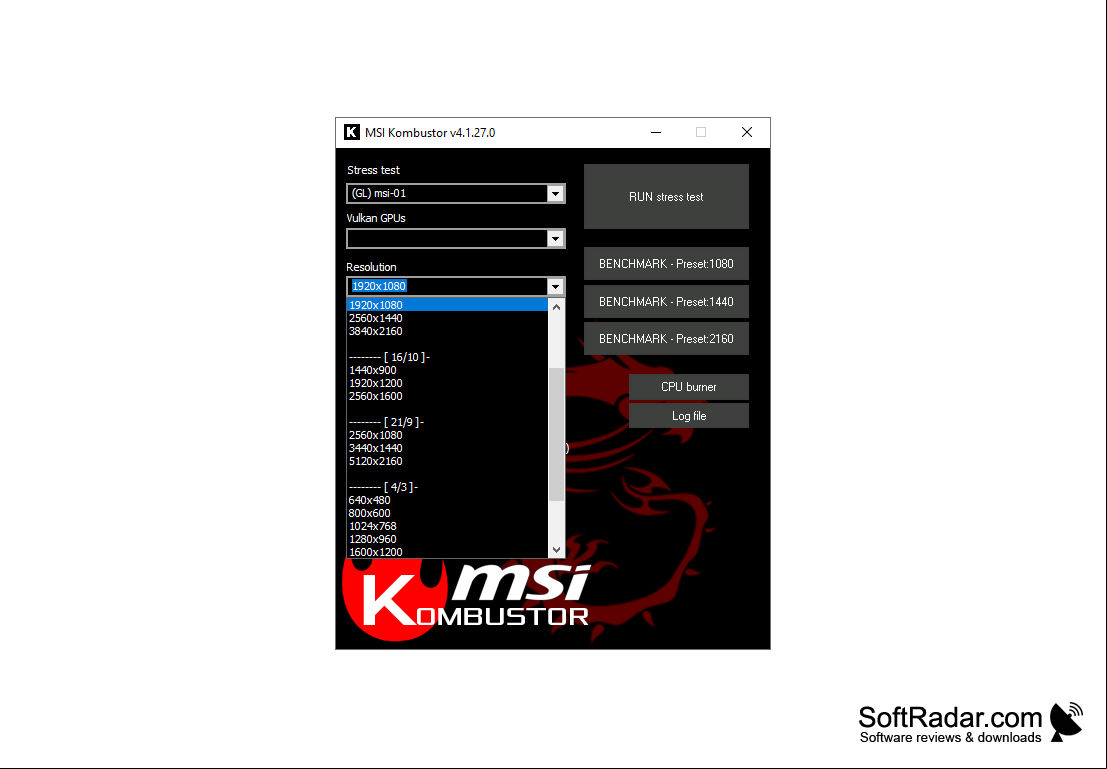Screen dimensions: 1107x769
Task: Click the Kombustor K icon in title bar
Action: [x=352, y=132]
